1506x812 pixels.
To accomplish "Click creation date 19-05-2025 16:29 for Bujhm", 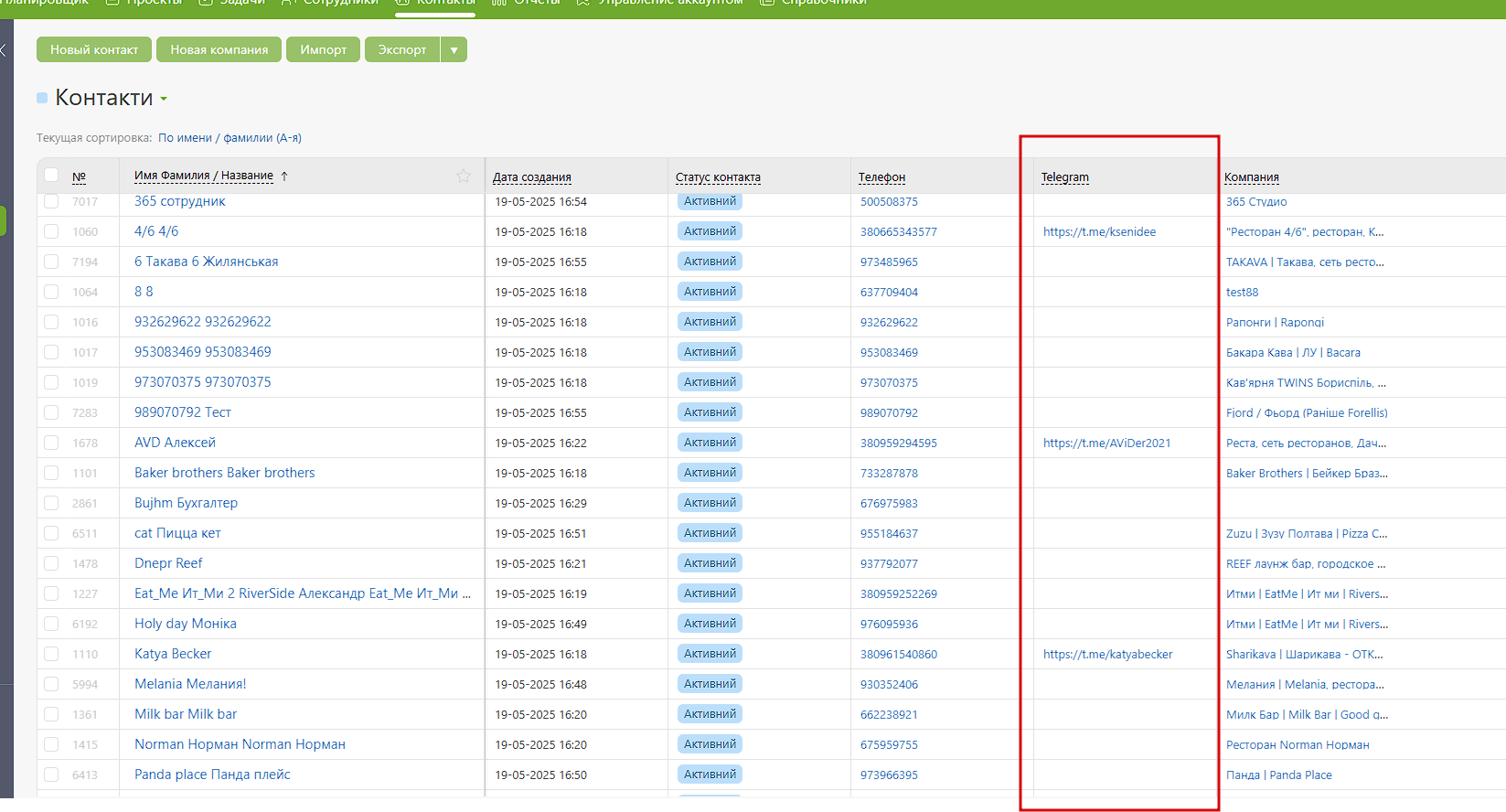I will tap(541, 504).
